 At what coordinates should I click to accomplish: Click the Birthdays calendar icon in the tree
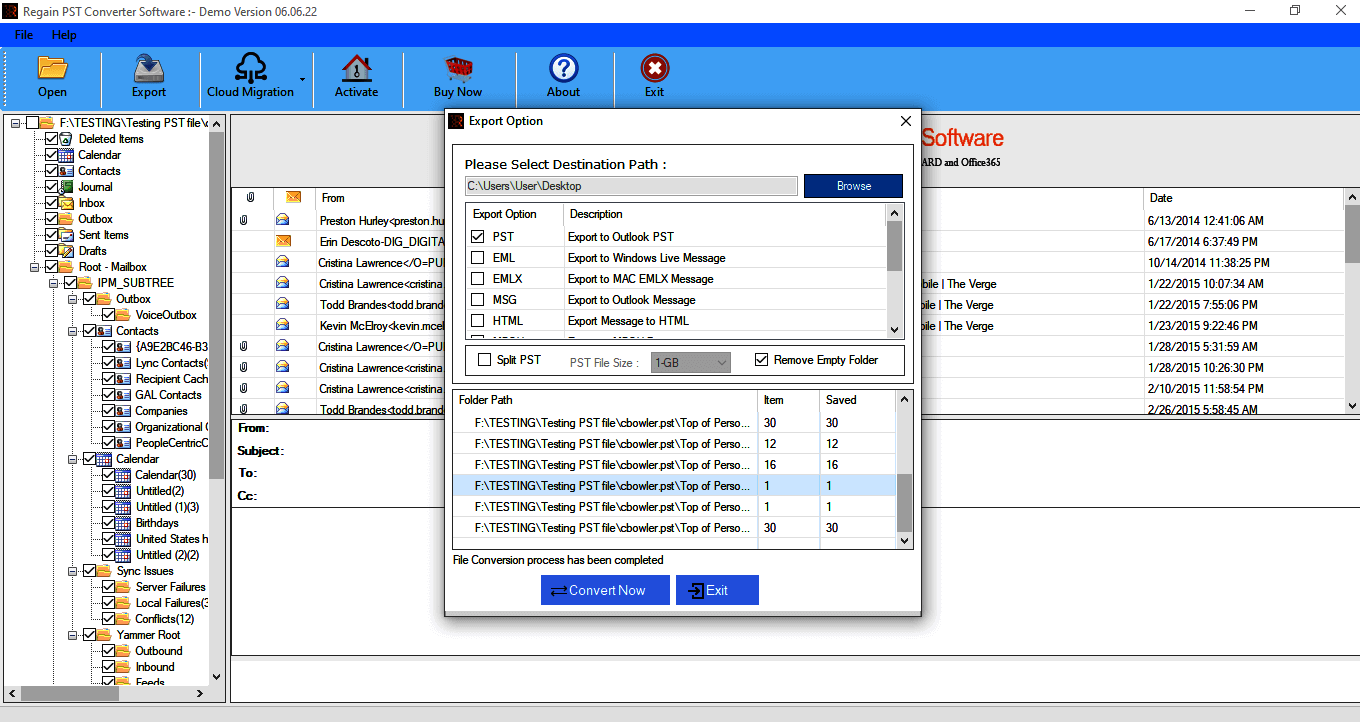tap(124, 523)
